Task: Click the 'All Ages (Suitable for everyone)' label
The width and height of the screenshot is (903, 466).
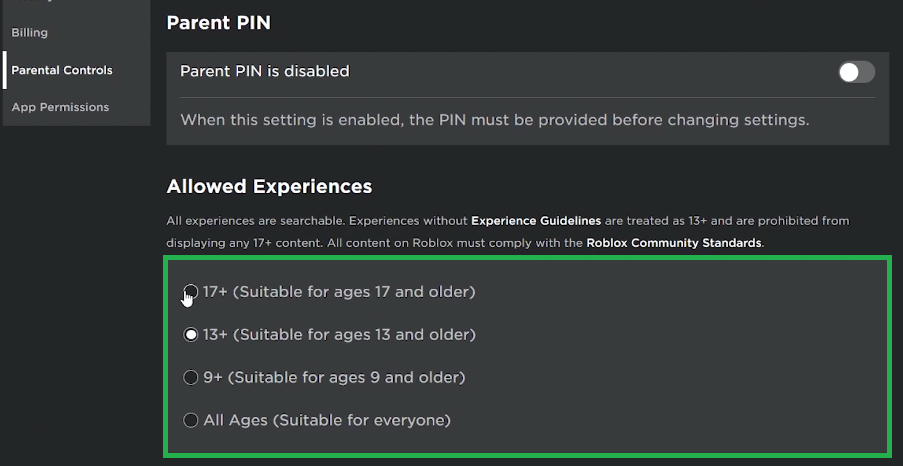Action: (x=327, y=420)
